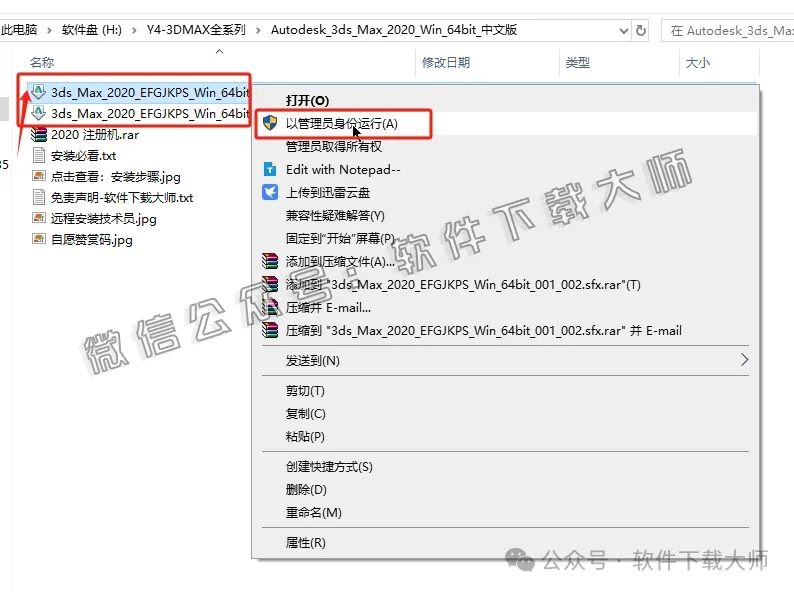Click the WinRAR icon beside 添加到压缩文件(A)...
This screenshot has height=592, width=794.
(270, 261)
